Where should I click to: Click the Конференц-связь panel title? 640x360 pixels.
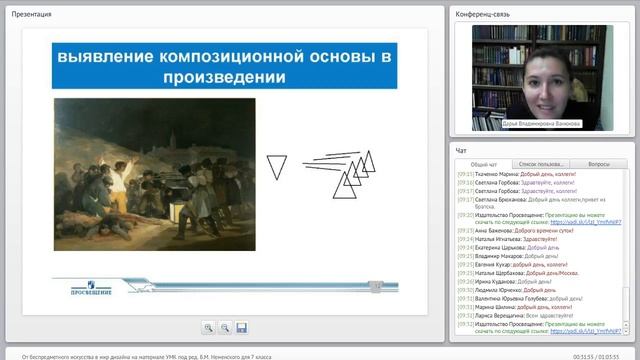tap(482, 14)
